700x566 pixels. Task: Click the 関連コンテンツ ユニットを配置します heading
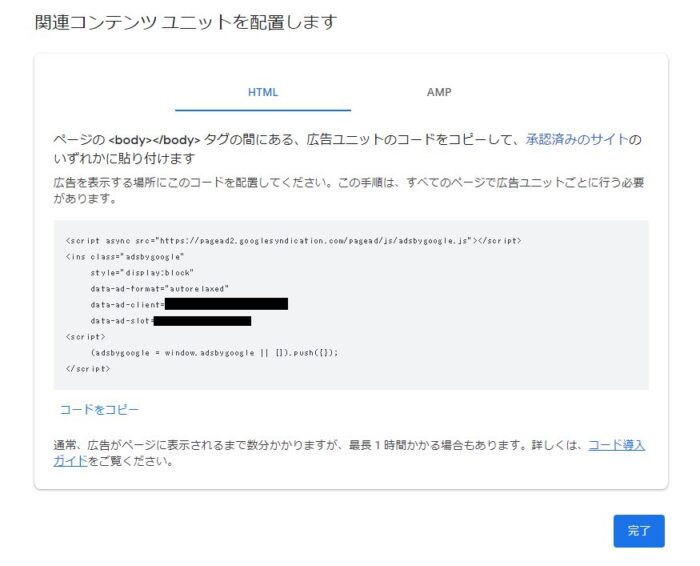pyautogui.click(x=186, y=22)
